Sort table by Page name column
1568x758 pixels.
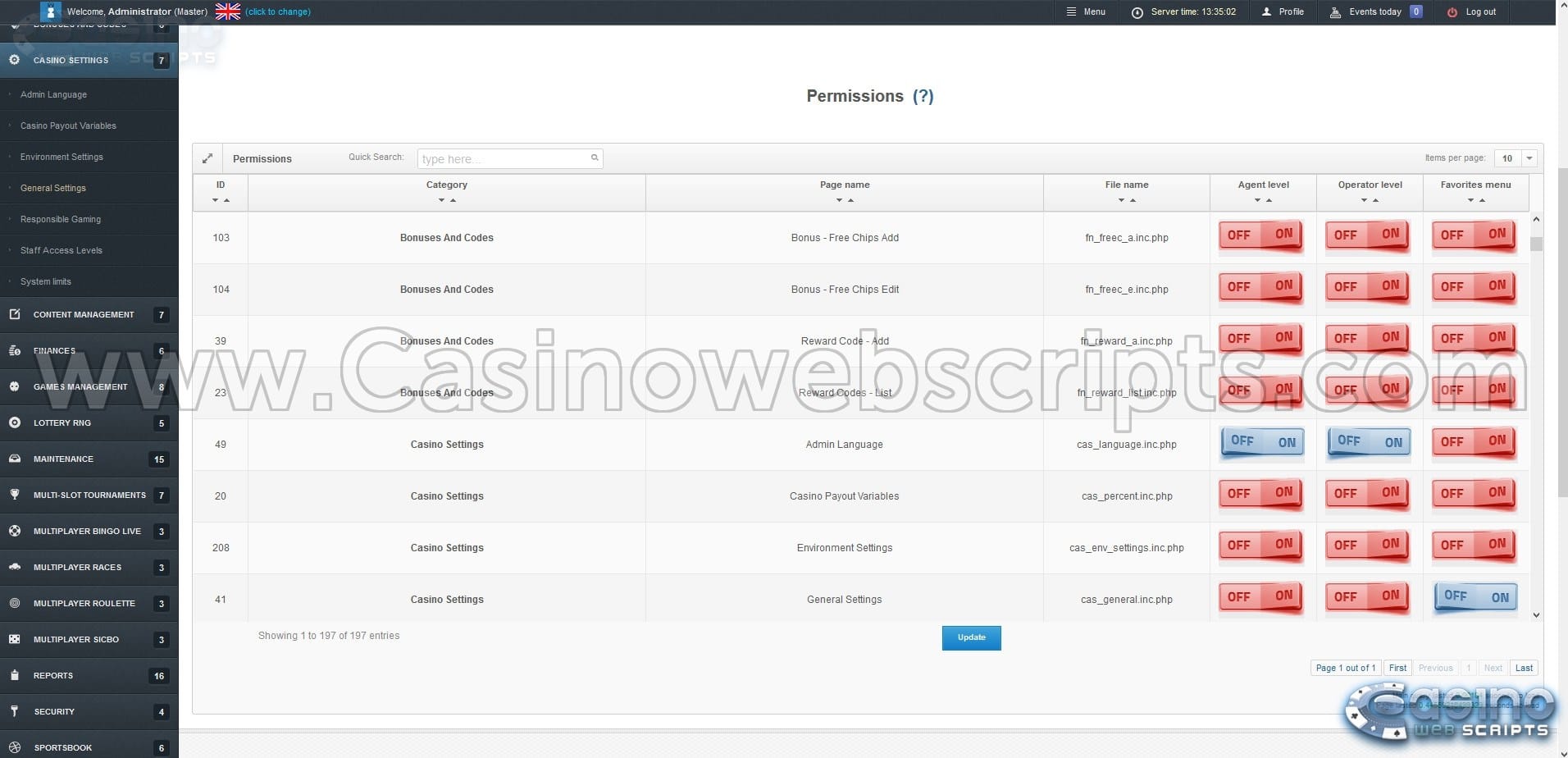click(x=845, y=193)
